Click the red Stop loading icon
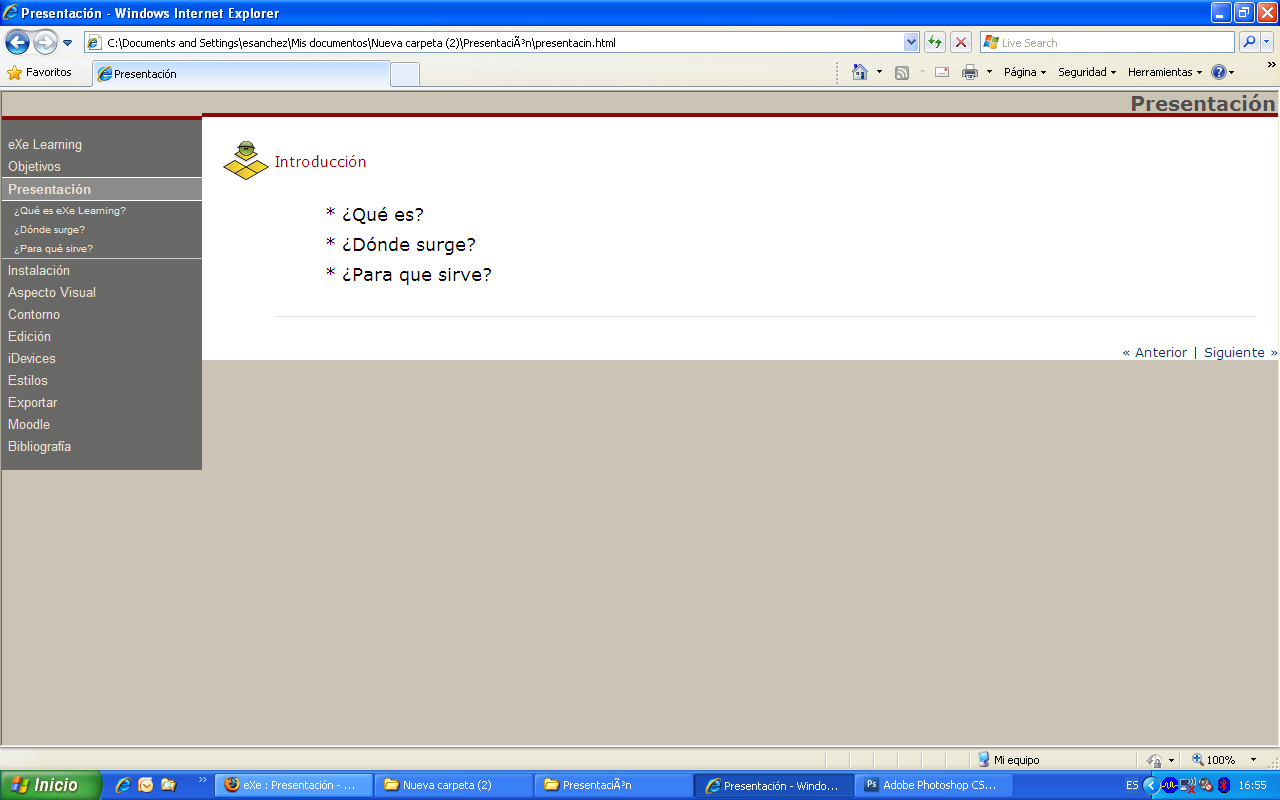Image resolution: width=1280 pixels, height=800 pixels. click(x=960, y=42)
